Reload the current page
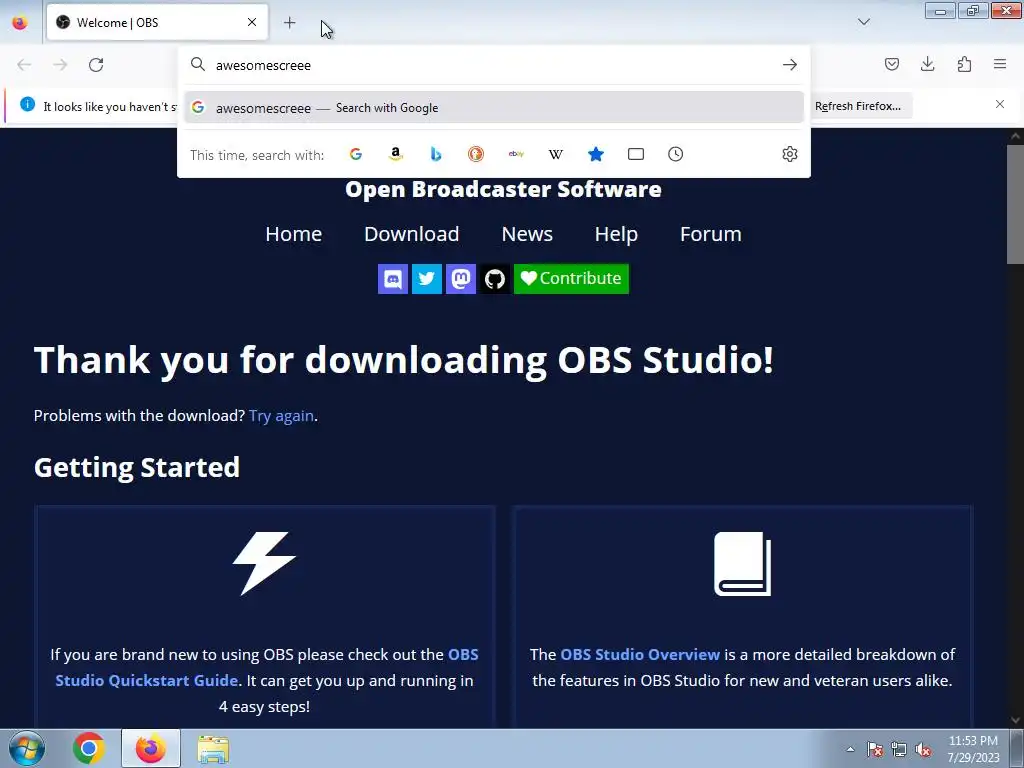The height and width of the screenshot is (768, 1024). [96, 65]
